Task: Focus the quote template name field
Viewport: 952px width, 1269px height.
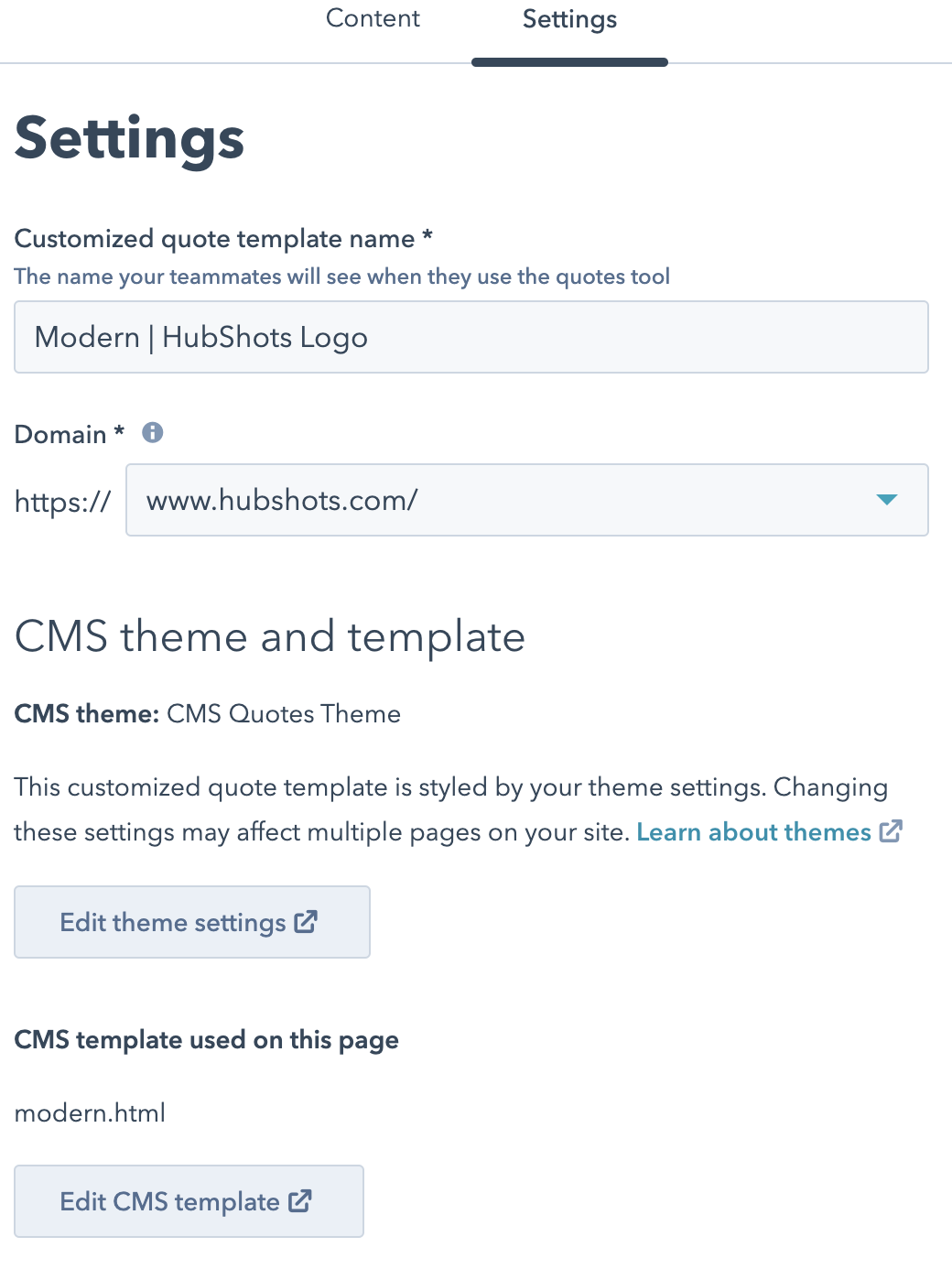Action: tap(471, 337)
